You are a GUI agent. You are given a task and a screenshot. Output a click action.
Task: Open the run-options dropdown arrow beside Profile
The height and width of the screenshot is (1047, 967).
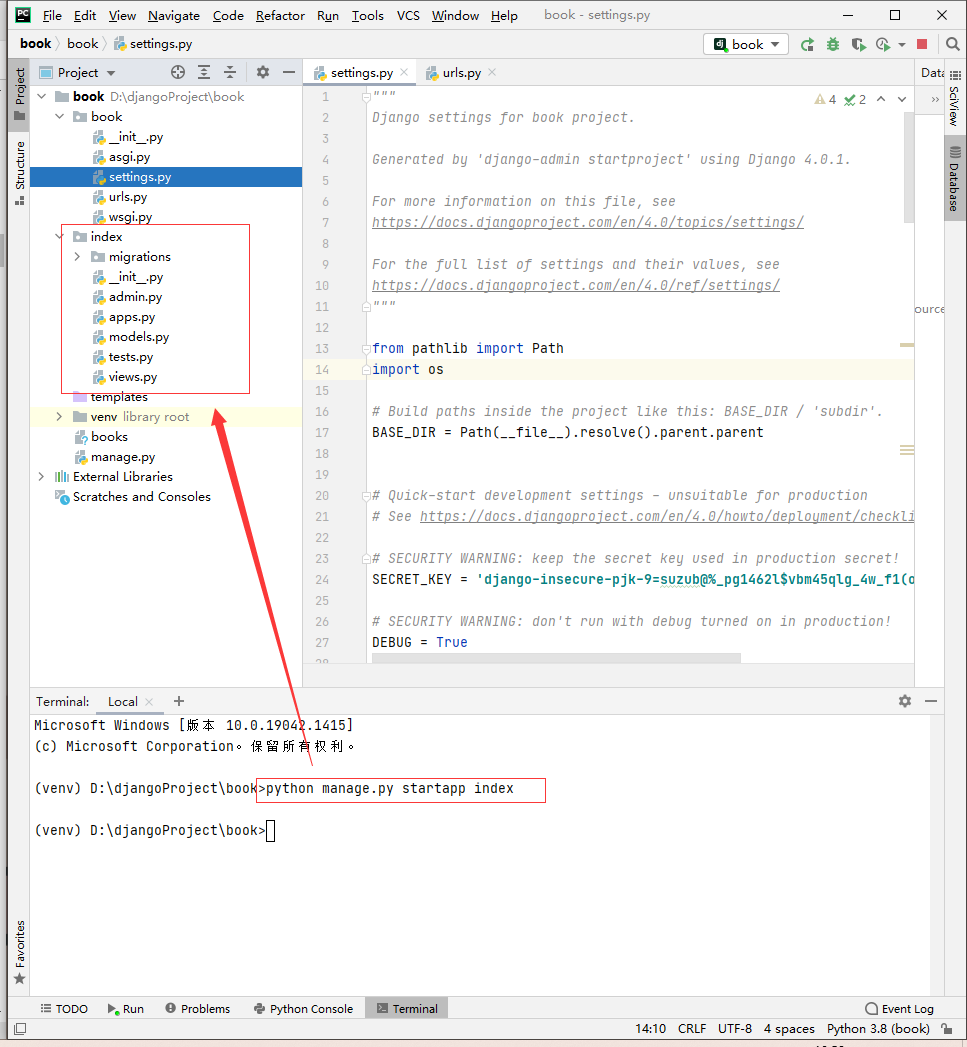click(x=902, y=45)
